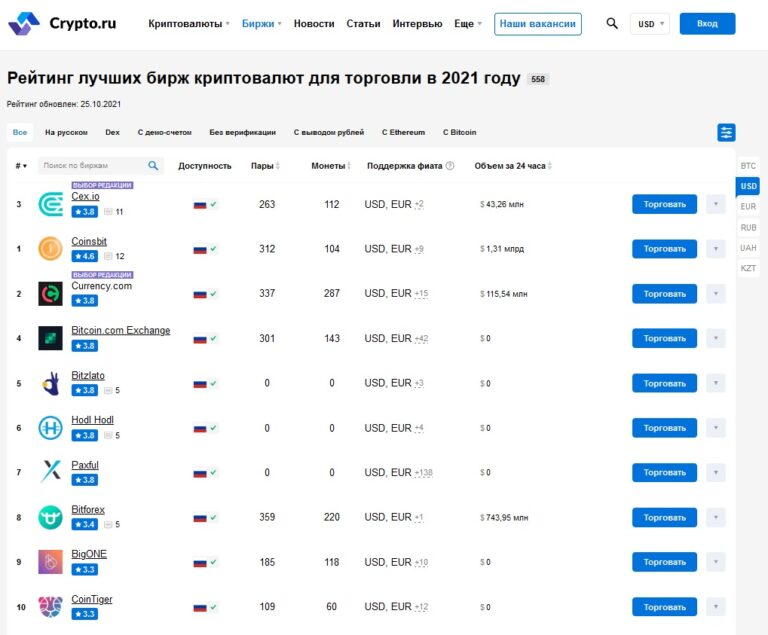Click the Paxful X logo
The height and width of the screenshot is (635, 768).
pos(50,472)
